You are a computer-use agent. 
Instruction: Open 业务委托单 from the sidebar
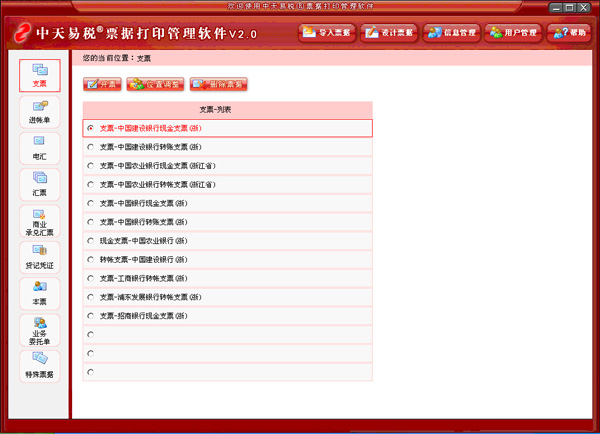[40, 330]
